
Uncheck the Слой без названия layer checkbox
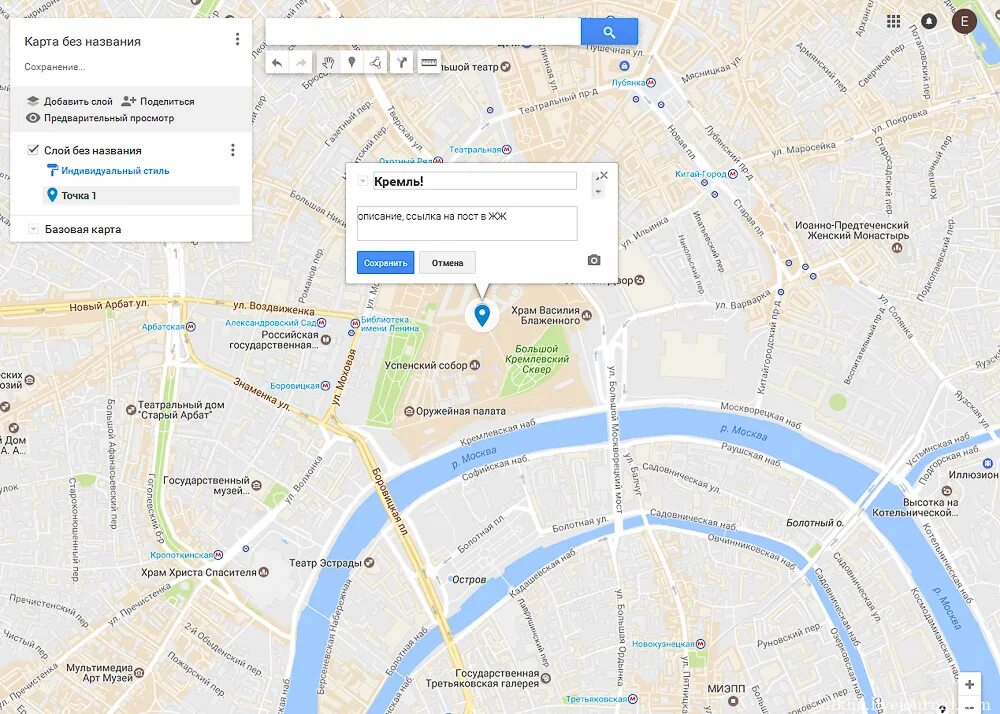pos(33,150)
